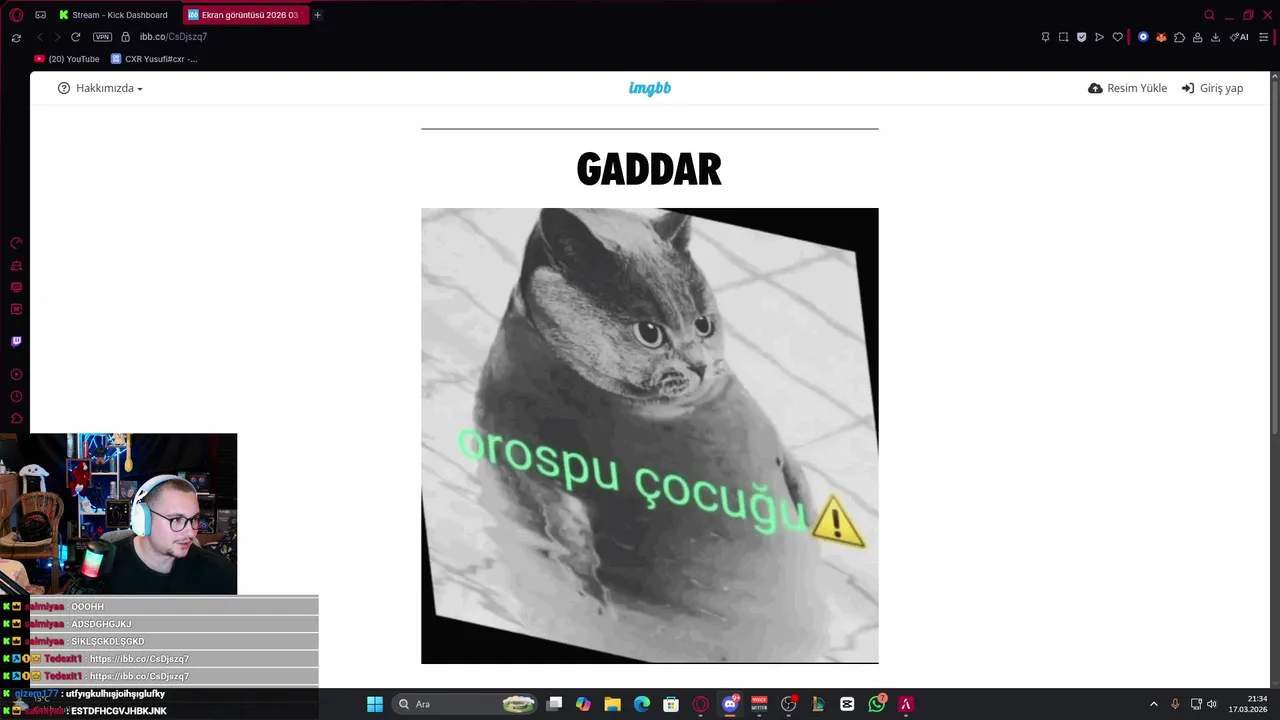Open the Hakkımızda dropdown menu

[x=100, y=88]
